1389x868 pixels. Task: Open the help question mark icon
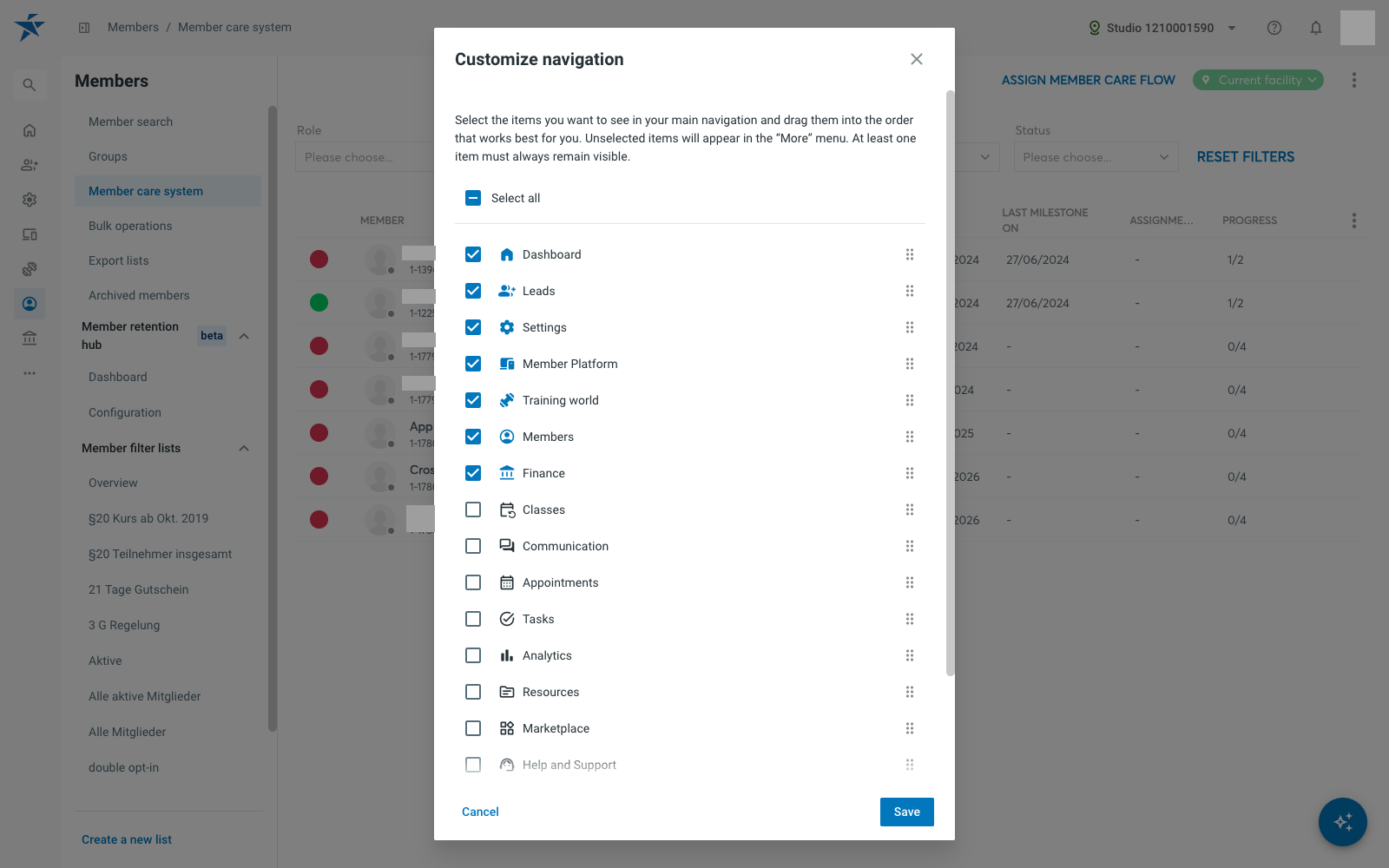point(1274,28)
